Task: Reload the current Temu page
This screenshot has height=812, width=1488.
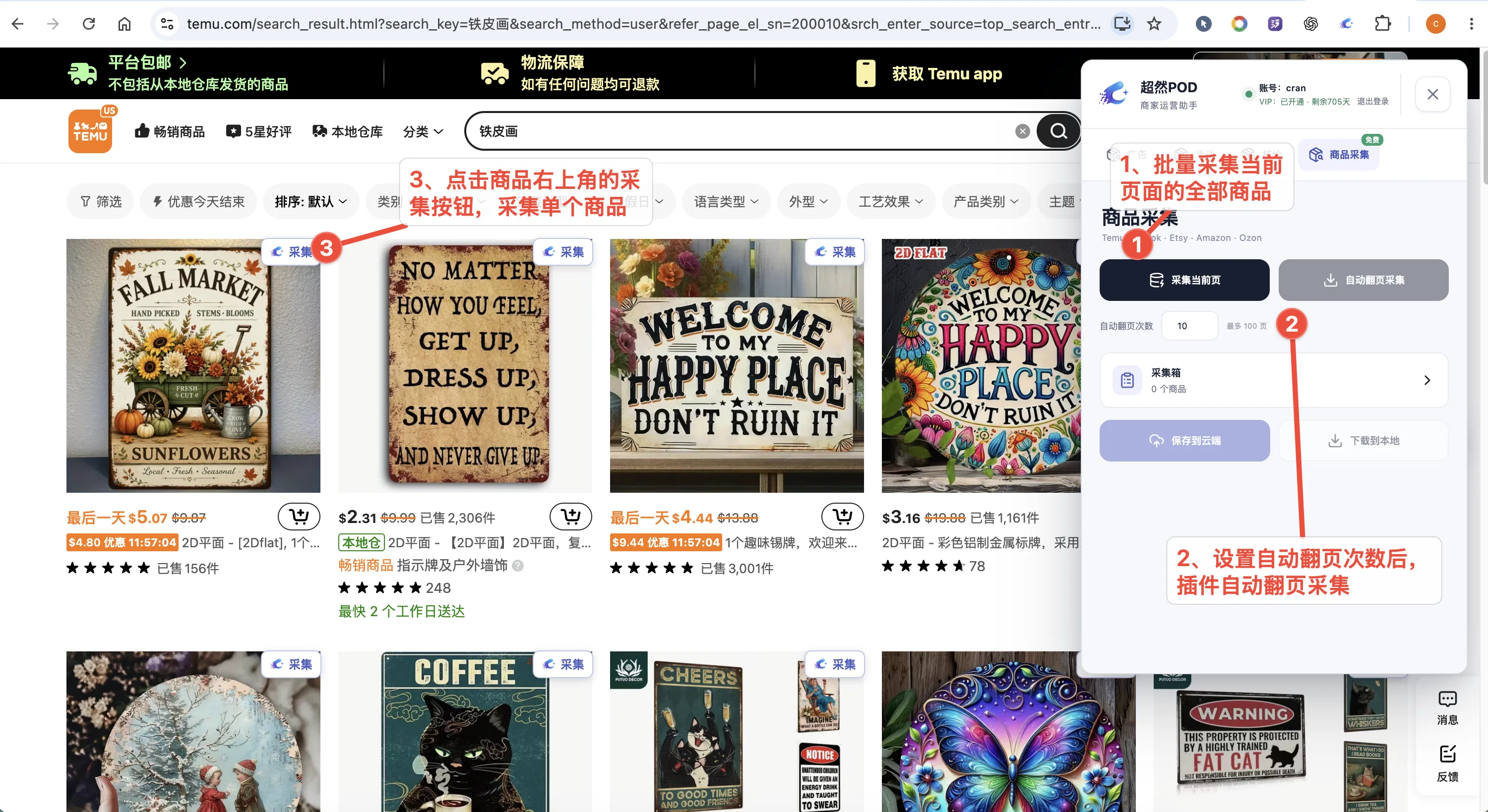Action: (88, 24)
